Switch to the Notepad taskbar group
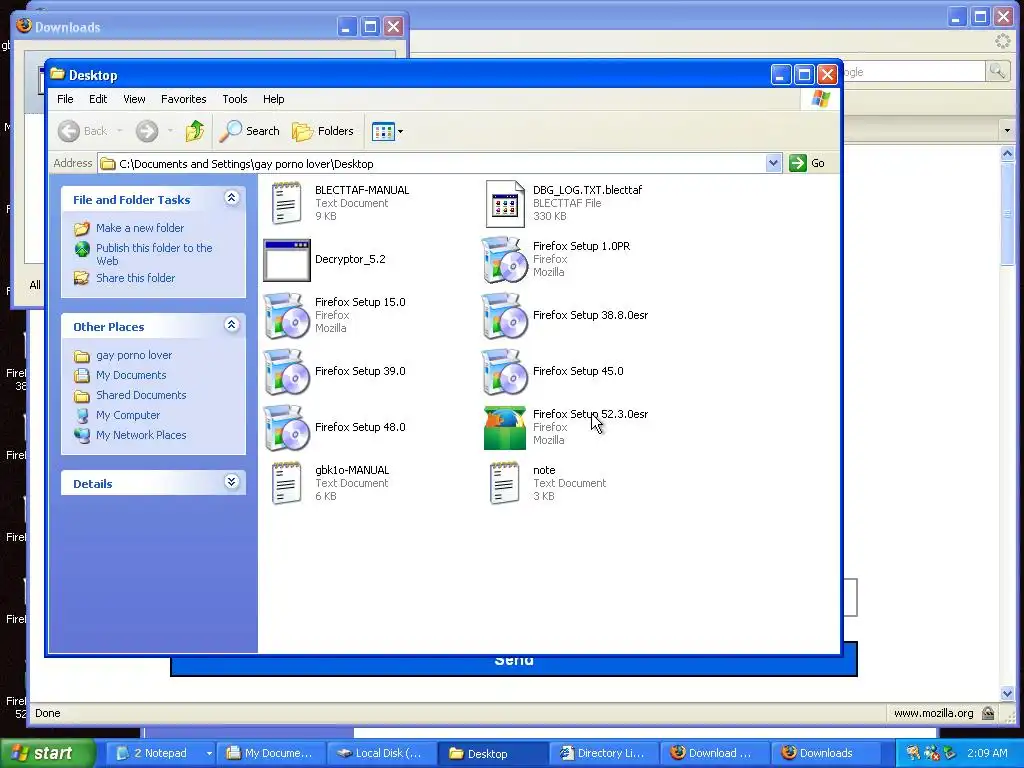Screen dimensions: 1024x768 click(162, 753)
